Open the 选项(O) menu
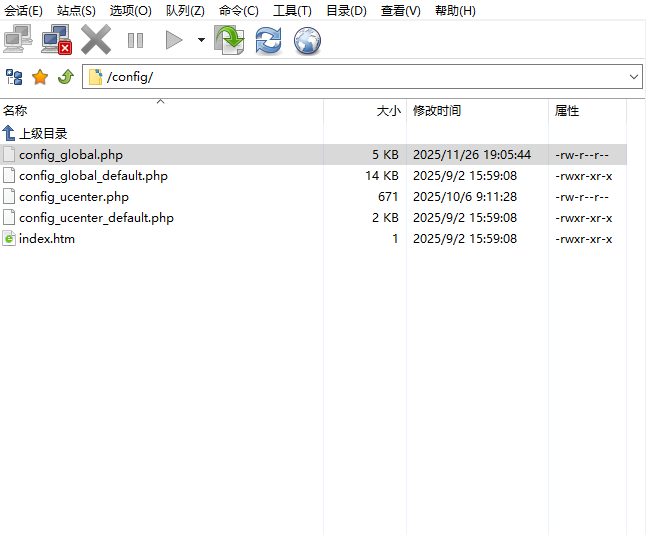Image resolution: width=646 pixels, height=535 pixels. coord(131,10)
